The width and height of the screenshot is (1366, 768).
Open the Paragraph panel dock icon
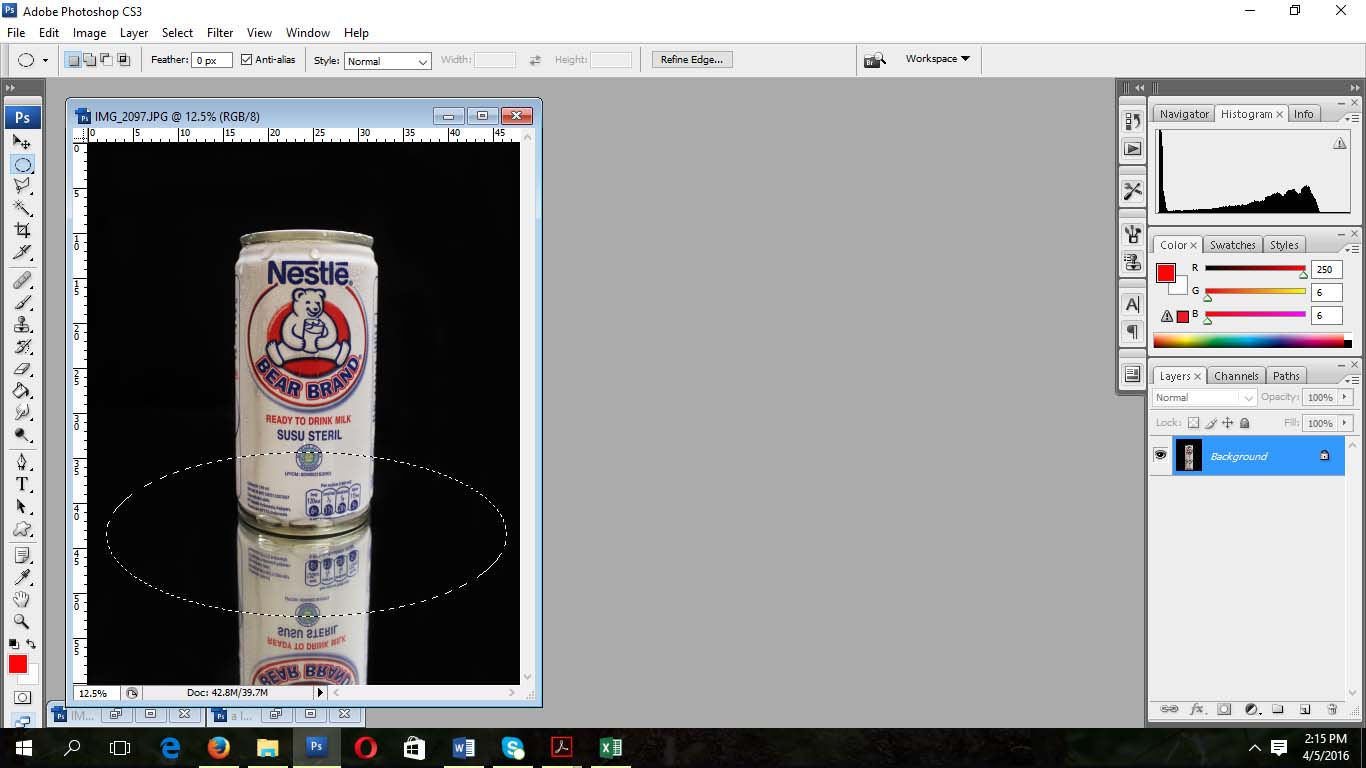click(1132, 331)
